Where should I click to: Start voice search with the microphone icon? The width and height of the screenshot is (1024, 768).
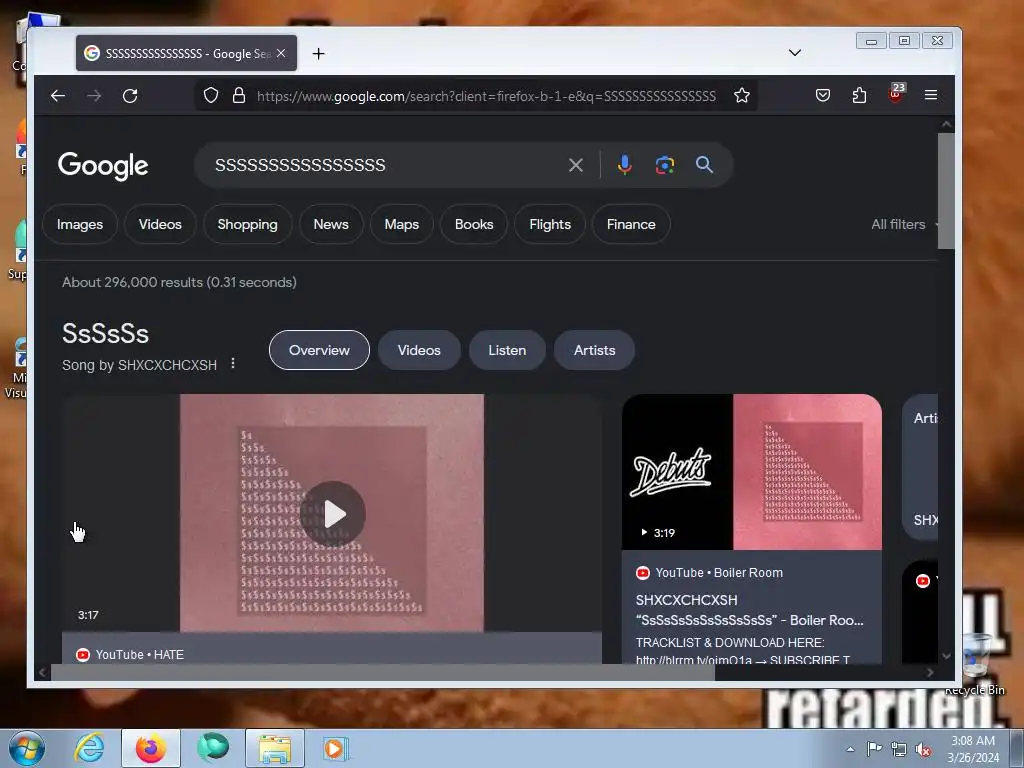[624, 165]
